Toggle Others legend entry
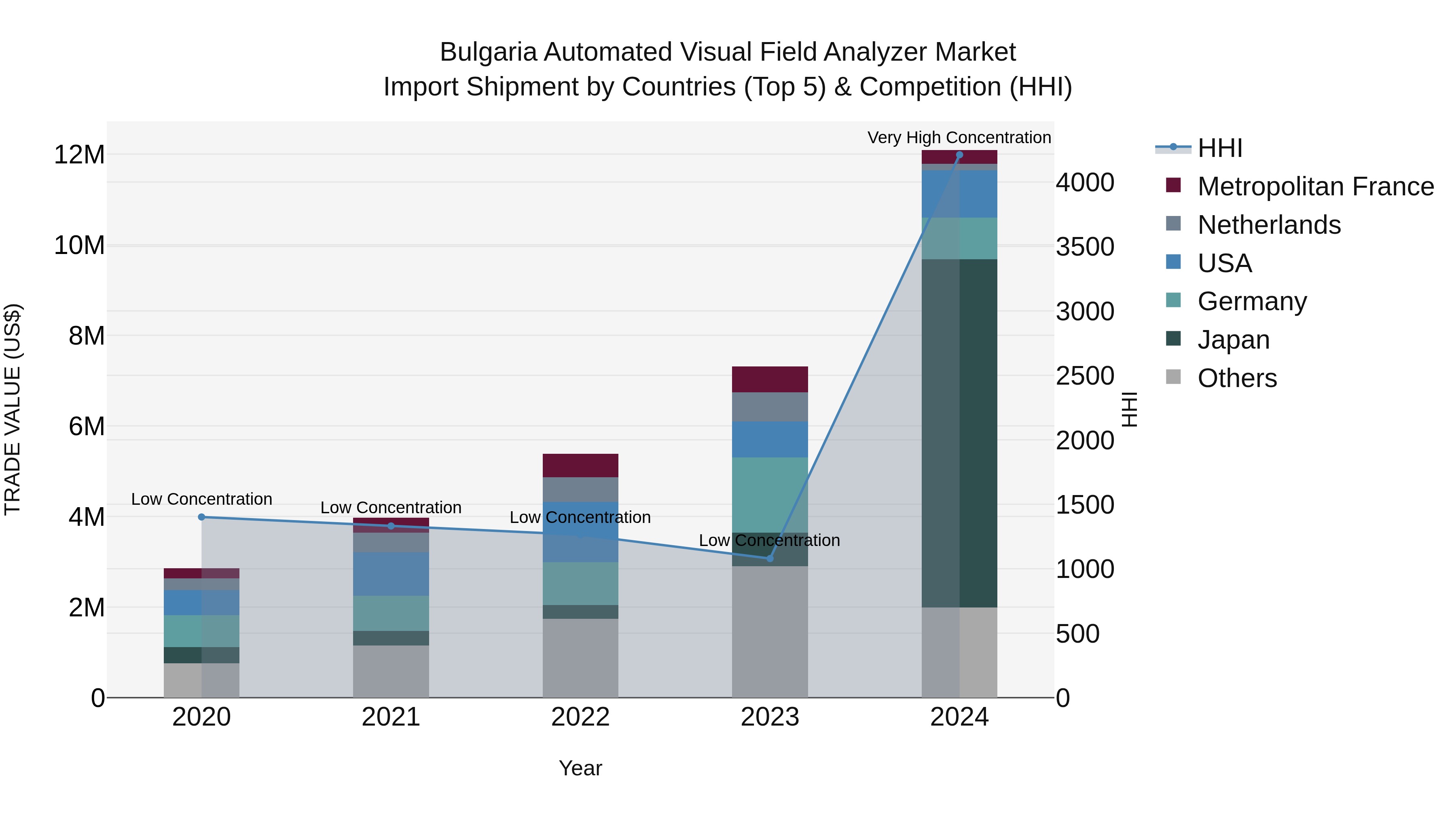Viewport: 1456px width, 819px height. [x=1221, y=378]
